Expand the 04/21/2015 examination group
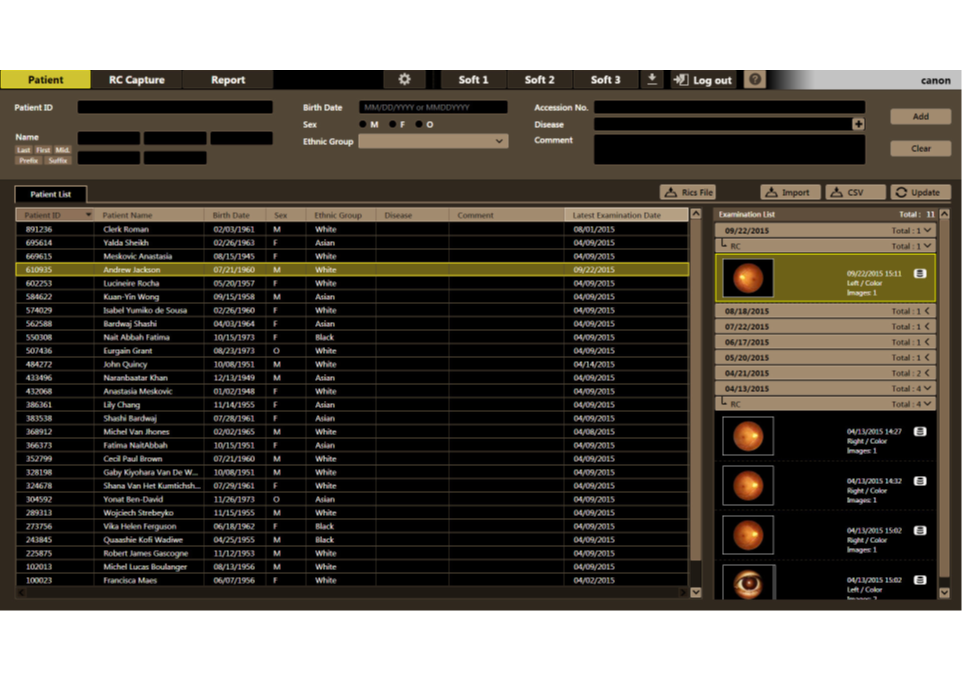Screen dimensions: 962x681 pos(928,373)
